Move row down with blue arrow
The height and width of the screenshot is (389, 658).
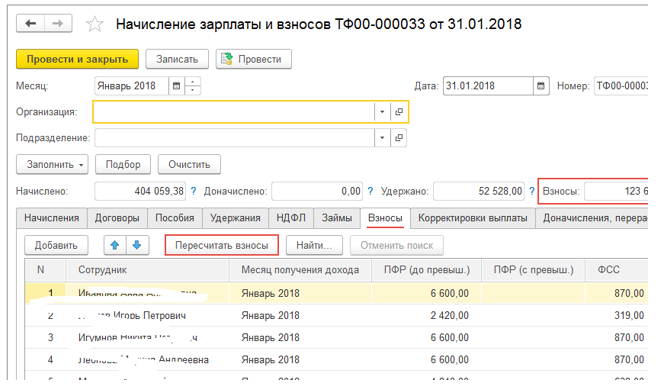click(x=137, y=245)
